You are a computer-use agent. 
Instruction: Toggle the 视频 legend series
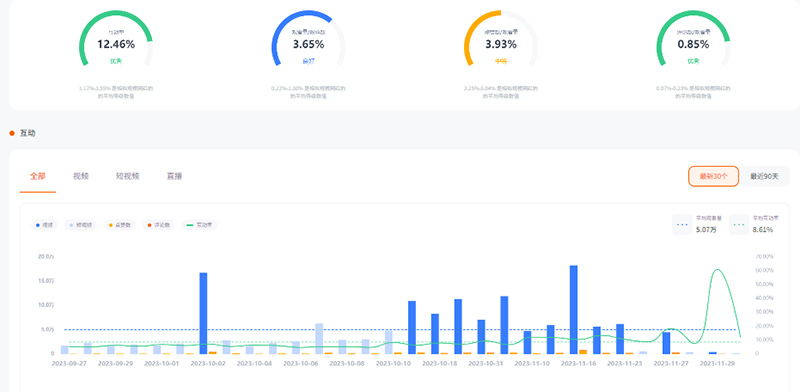44,225
